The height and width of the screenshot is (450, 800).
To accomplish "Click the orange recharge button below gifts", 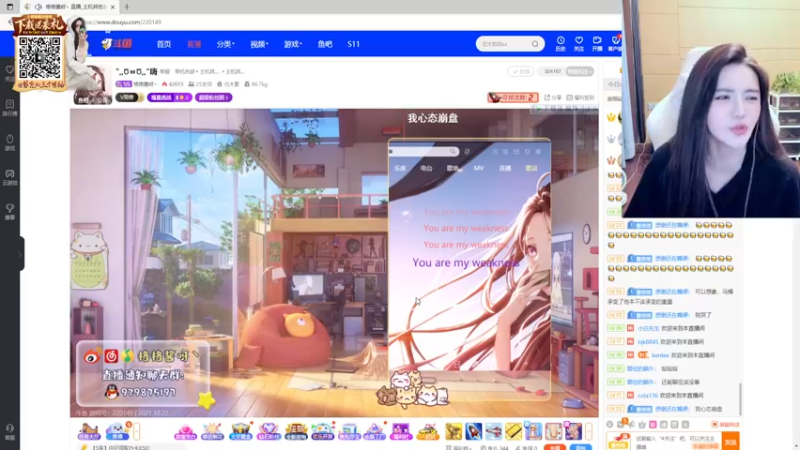I will click(x=555, y=447).
